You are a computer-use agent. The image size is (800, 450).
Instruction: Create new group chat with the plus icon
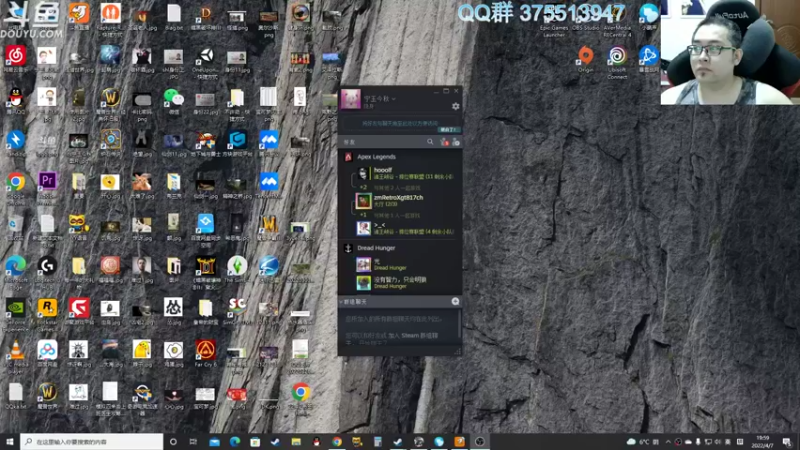tap(455, 302)
